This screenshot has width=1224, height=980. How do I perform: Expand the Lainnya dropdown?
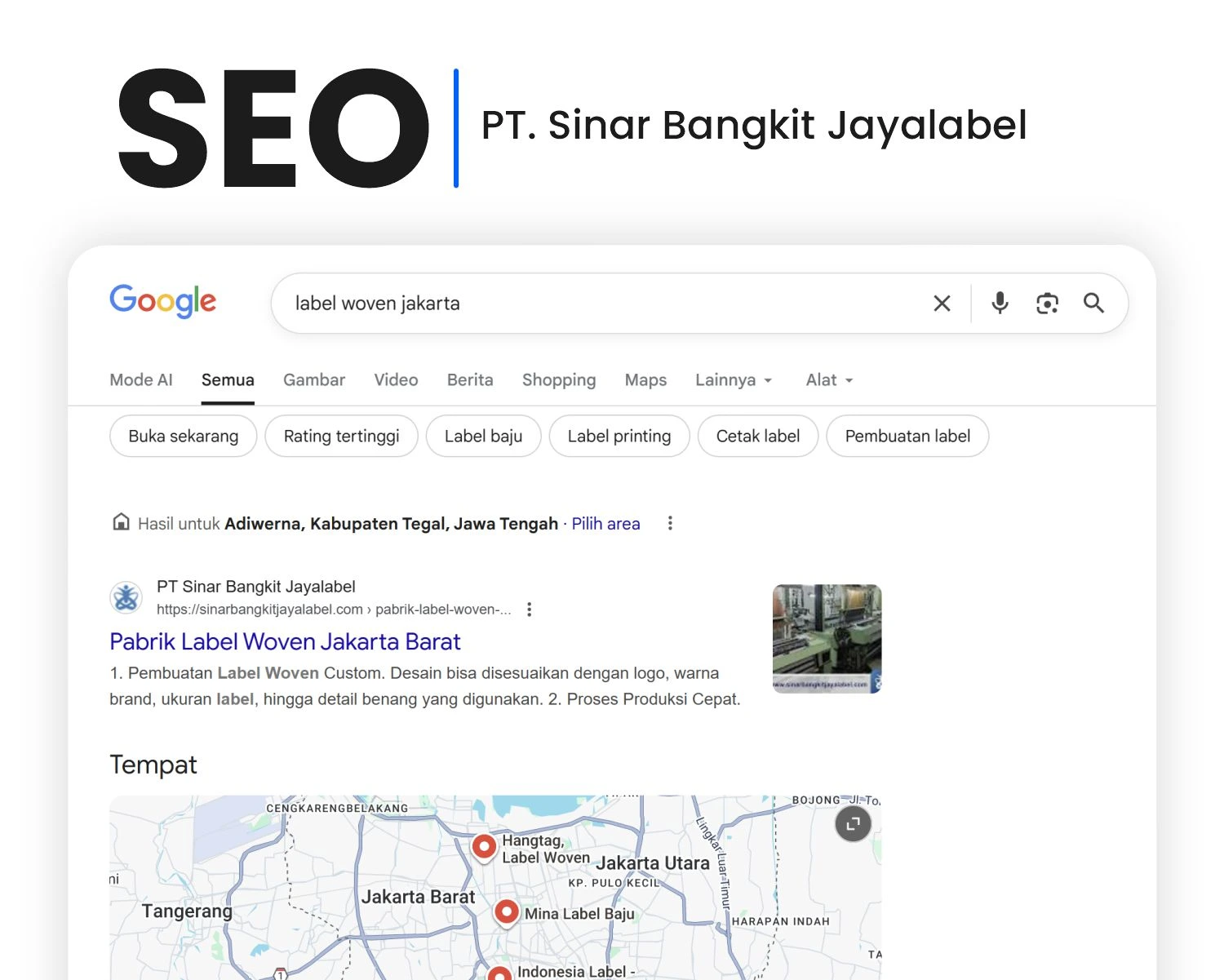733,380
